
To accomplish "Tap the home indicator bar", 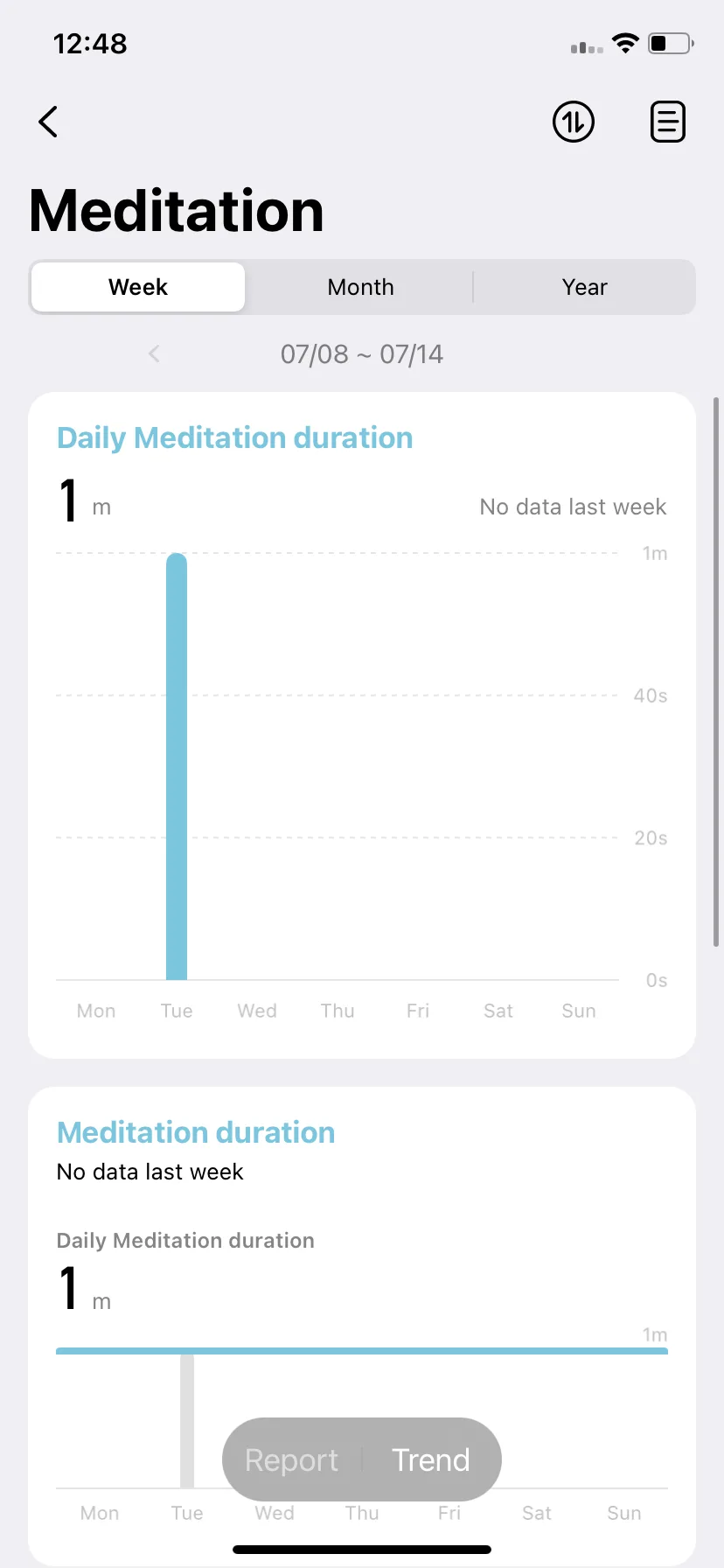I will coord(362,1550).
